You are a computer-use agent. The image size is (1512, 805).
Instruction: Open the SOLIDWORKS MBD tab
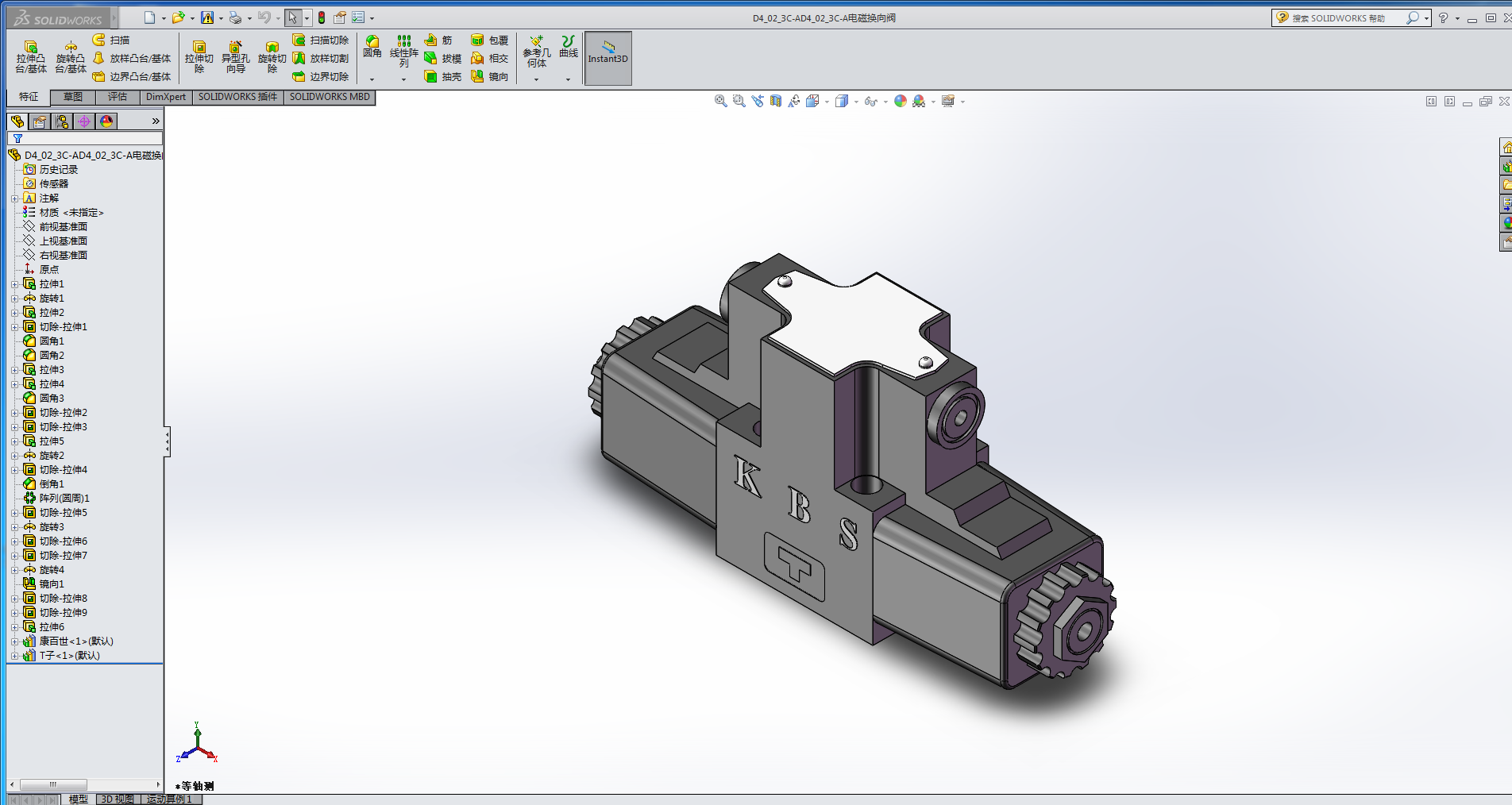tap(330, 97)
